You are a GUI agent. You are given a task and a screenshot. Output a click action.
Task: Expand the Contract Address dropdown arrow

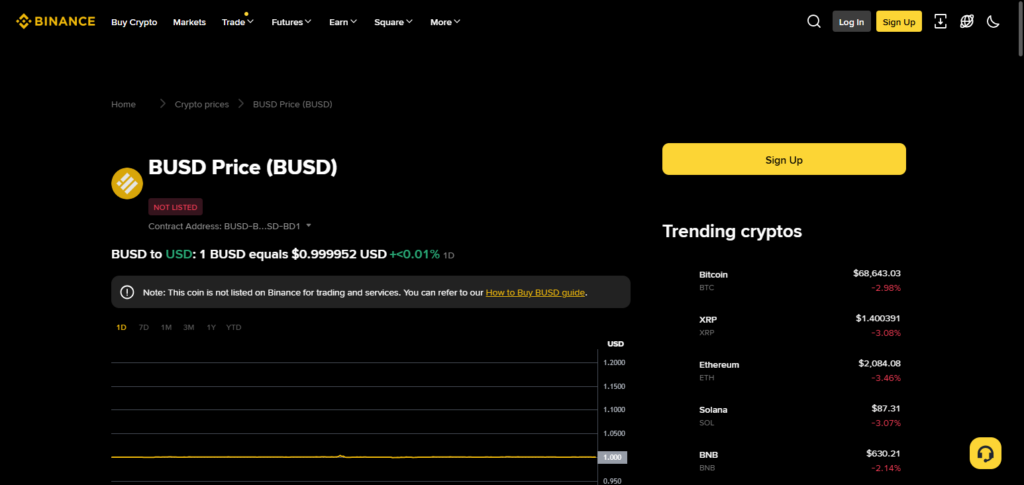point(309,226)
